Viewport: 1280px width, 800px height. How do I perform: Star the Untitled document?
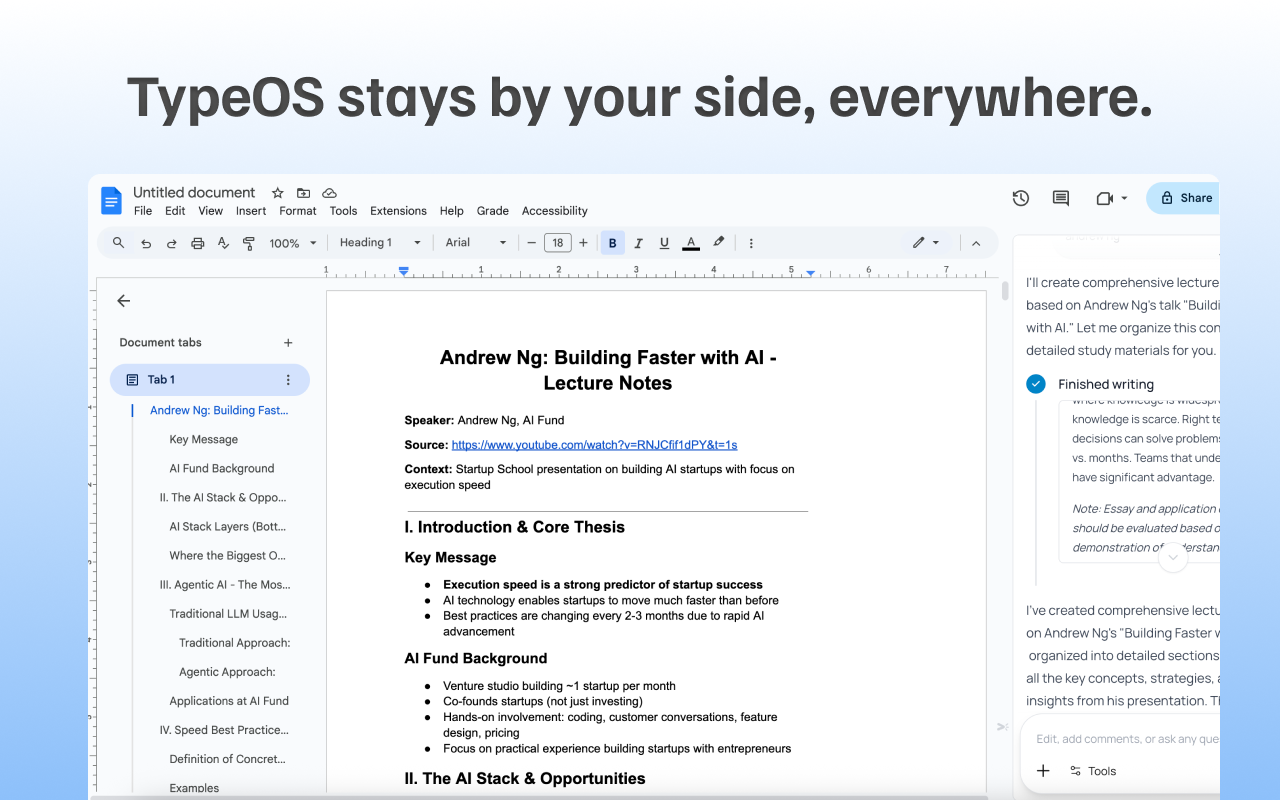click(x=278, y=193)
